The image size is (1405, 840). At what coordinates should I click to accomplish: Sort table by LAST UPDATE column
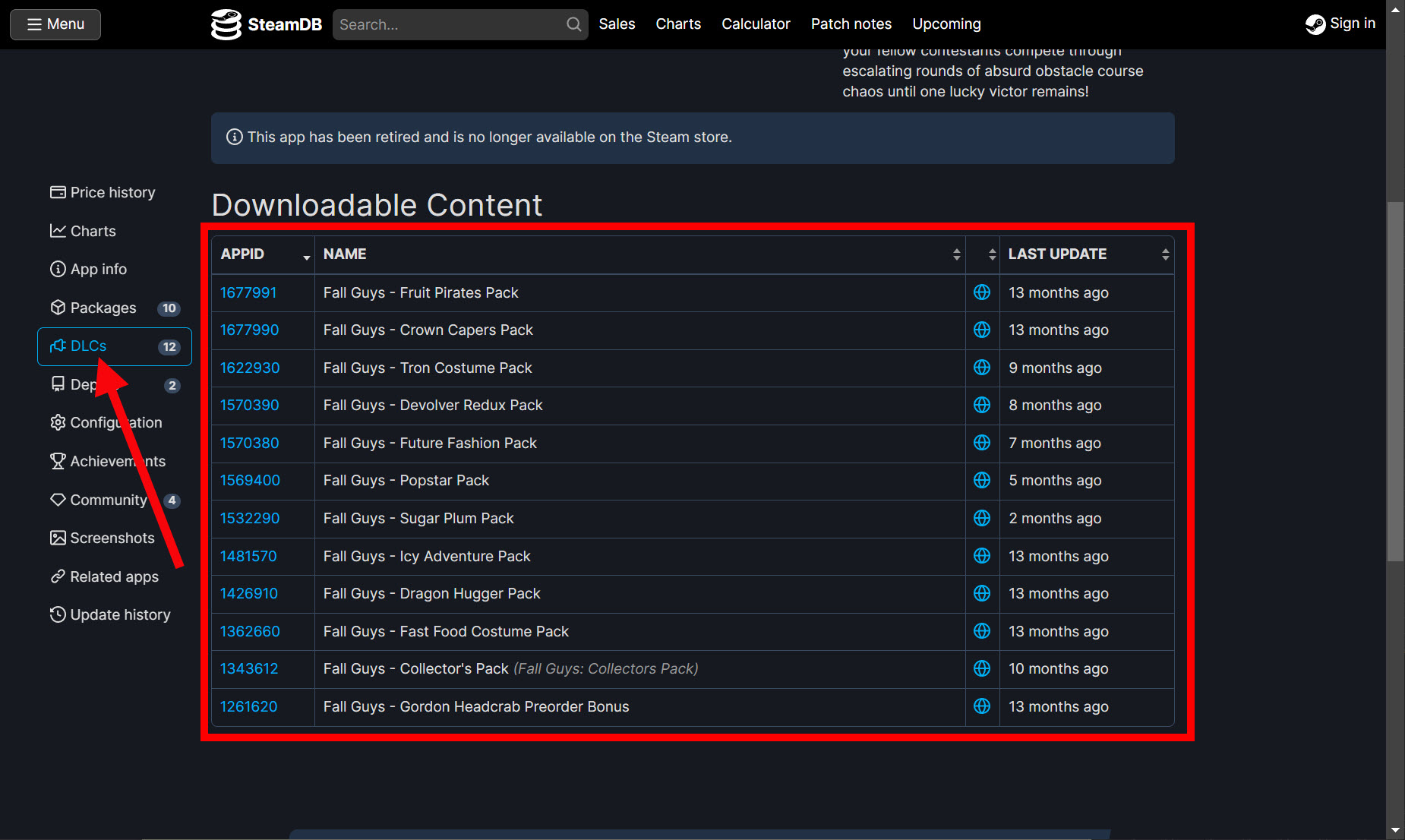pyautogui.click(x=1087, y=254)
